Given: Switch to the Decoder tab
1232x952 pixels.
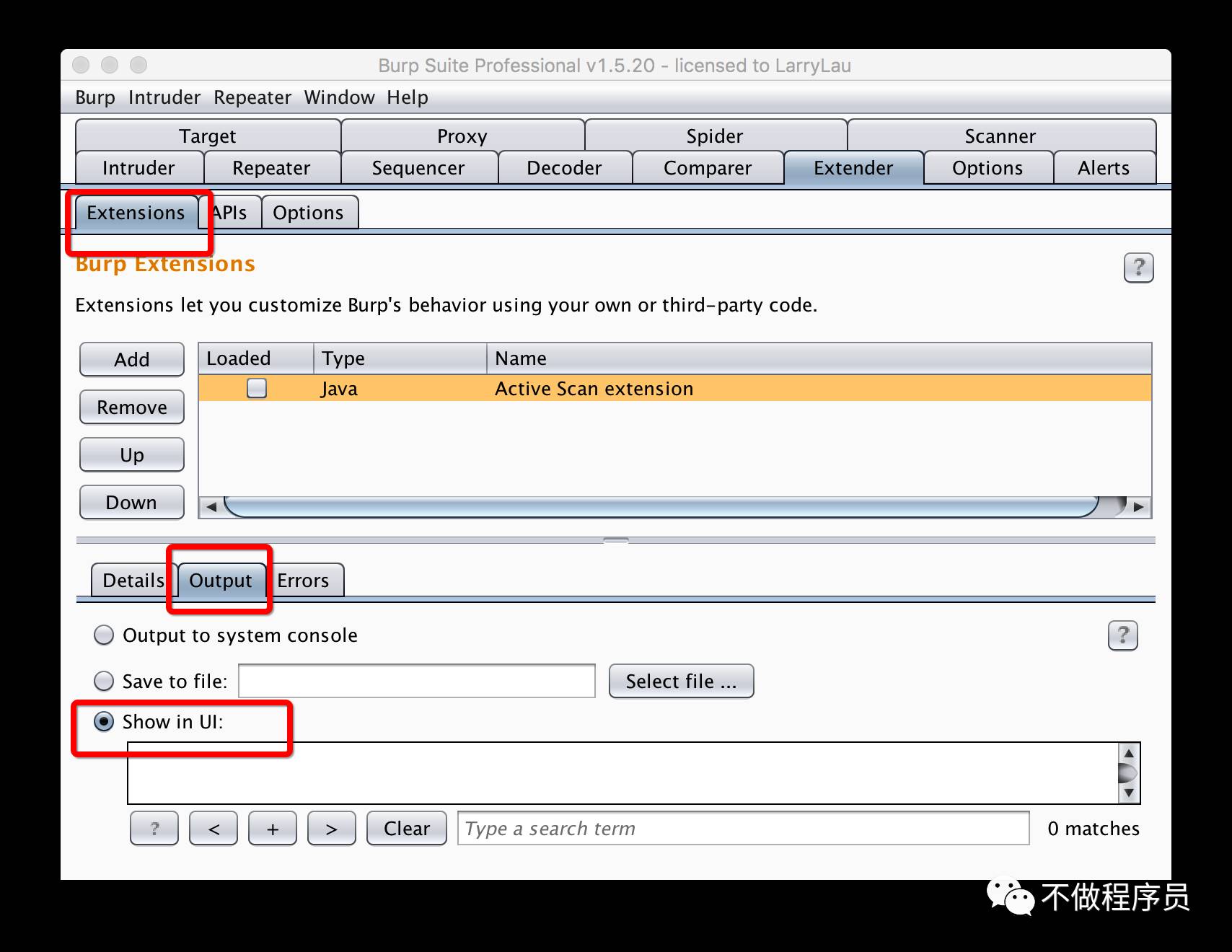Looking at the screenshot, I should pos(564,168).
